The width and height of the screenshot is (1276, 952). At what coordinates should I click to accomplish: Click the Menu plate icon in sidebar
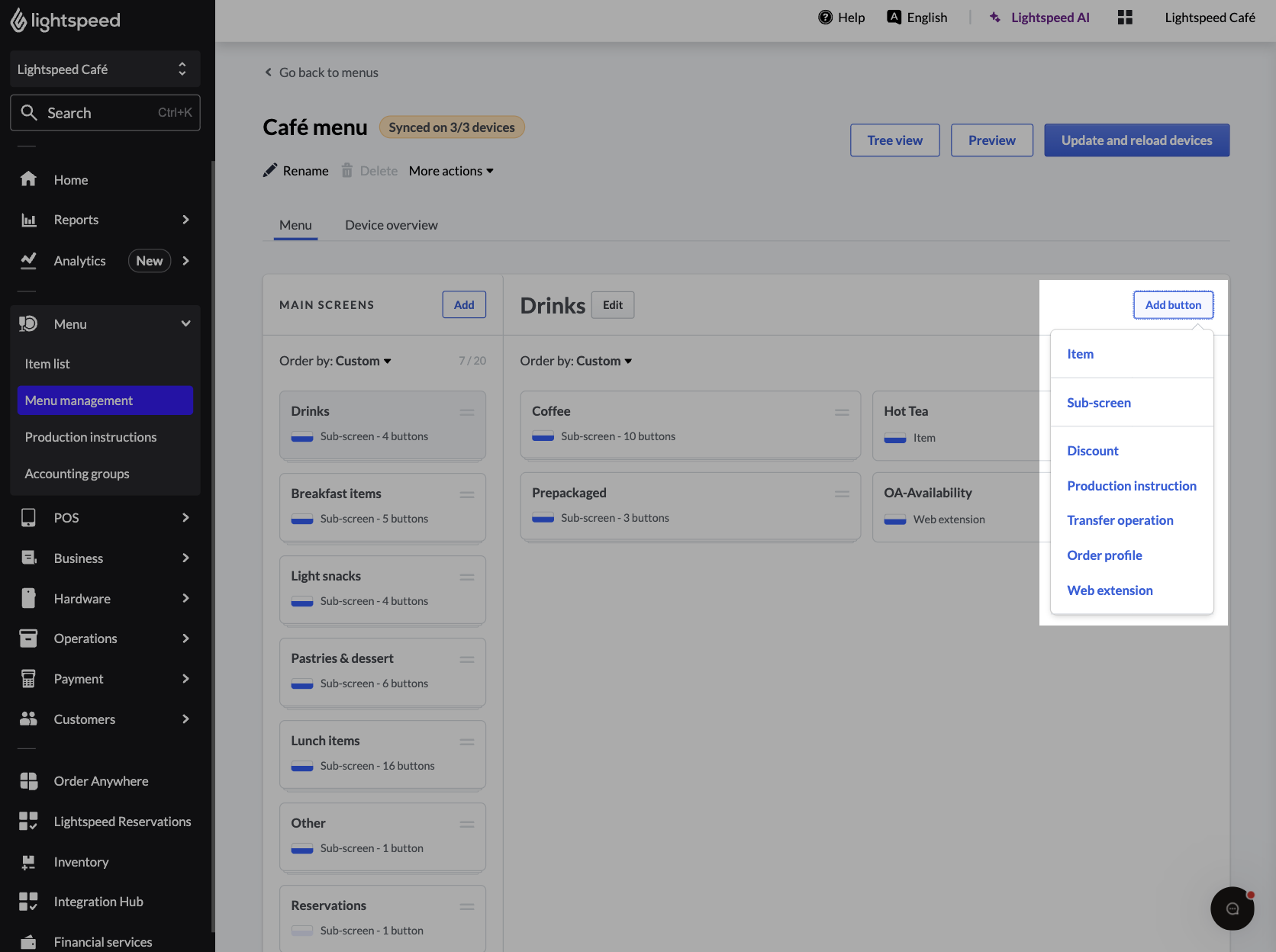tap(28, 324)
